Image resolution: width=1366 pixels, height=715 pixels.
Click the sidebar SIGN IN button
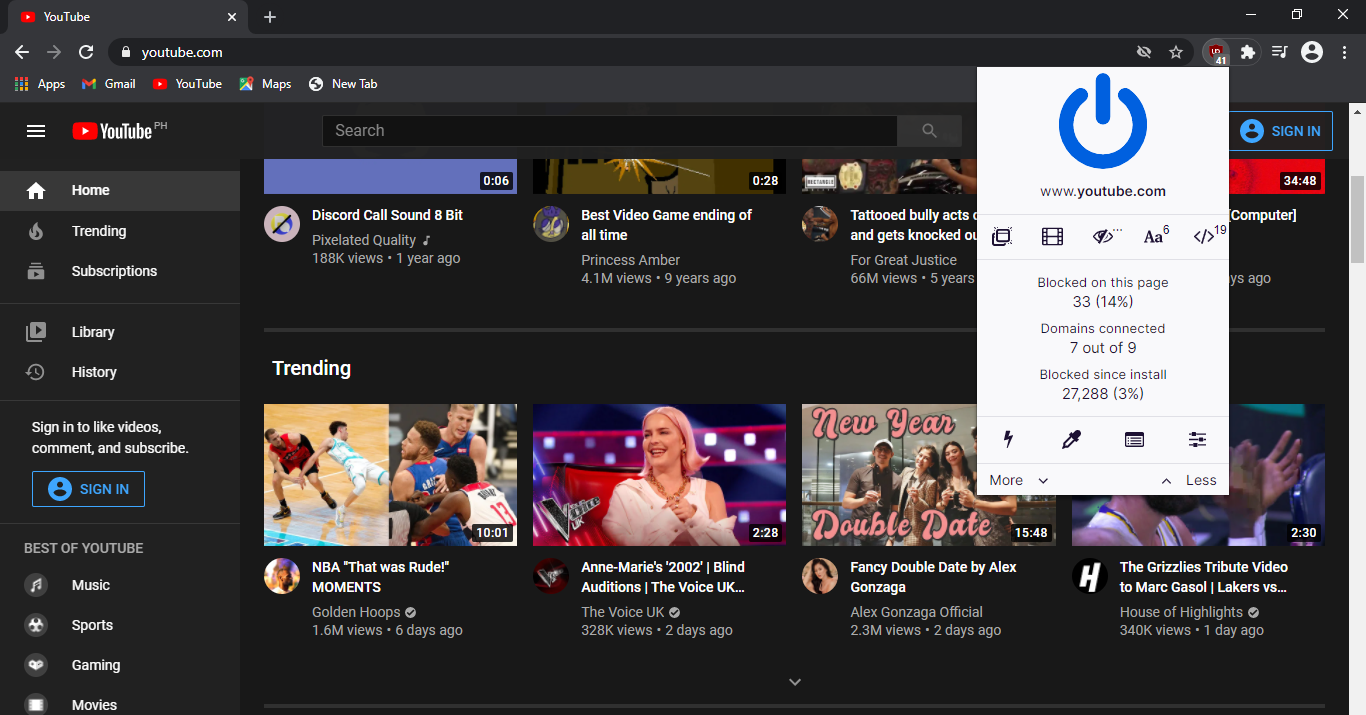tap(88, 489)
